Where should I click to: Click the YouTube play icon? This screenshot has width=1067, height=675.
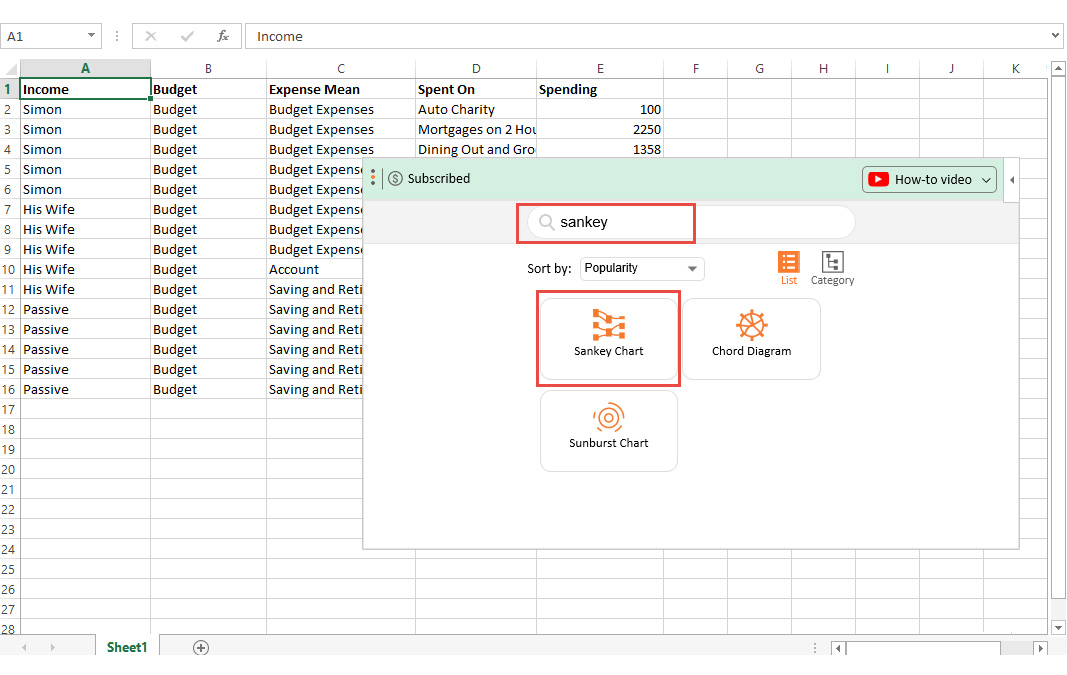pos(878,180)
